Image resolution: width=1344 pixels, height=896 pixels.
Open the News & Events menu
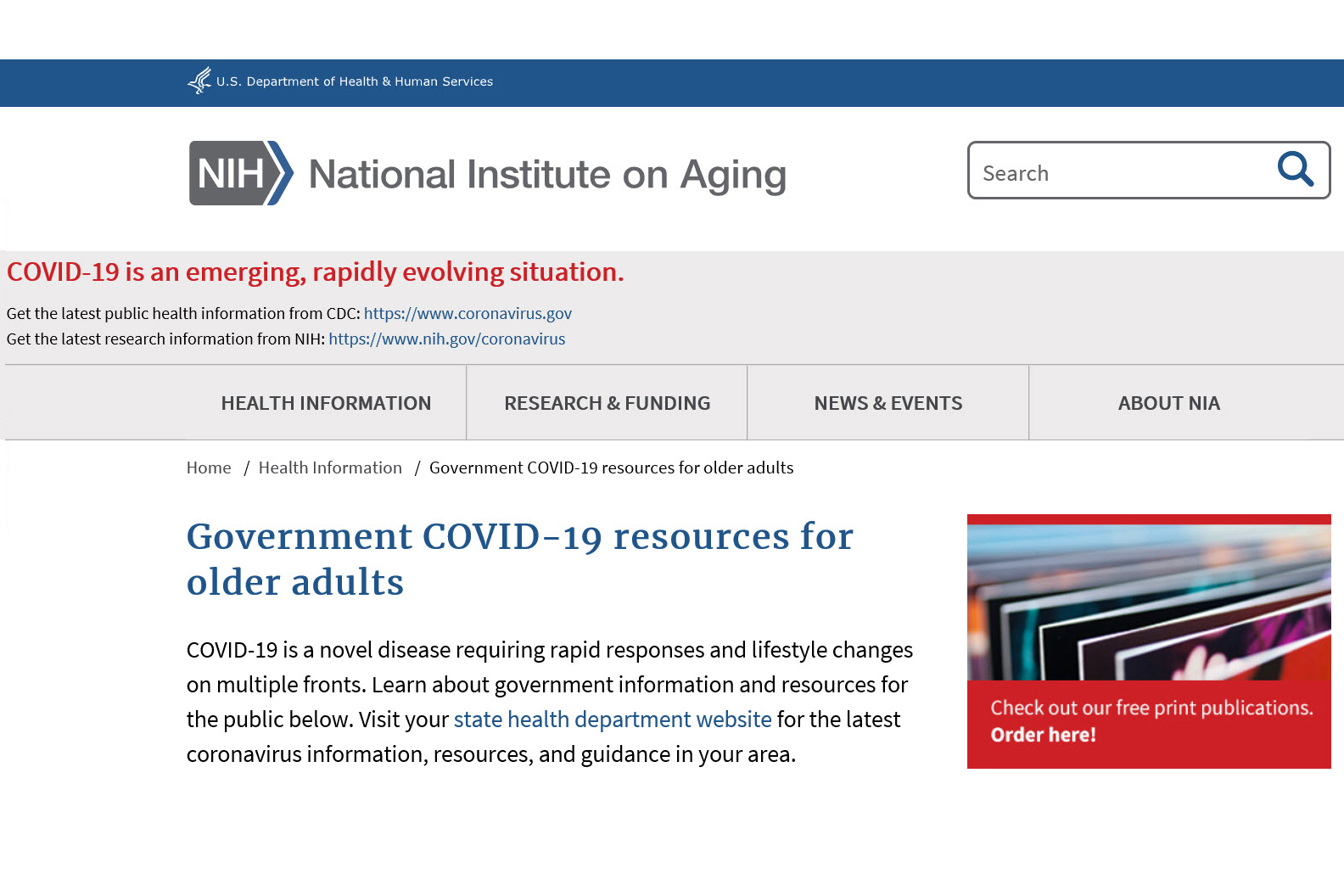click(x=888, y=403)
